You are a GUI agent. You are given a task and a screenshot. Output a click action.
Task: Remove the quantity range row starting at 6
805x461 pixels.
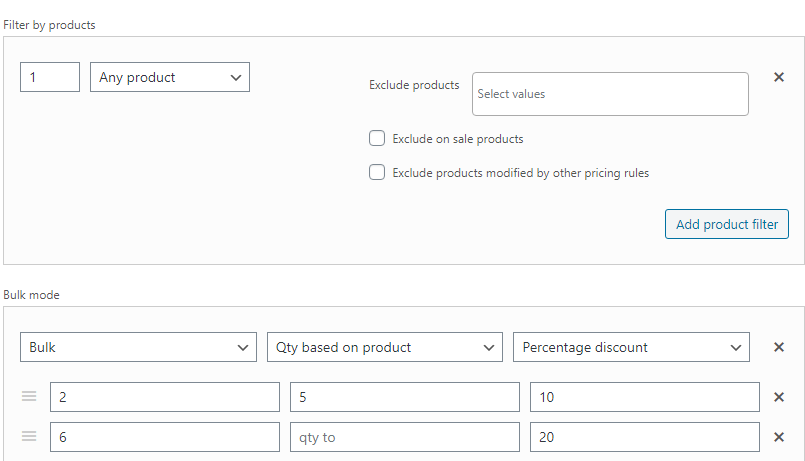(x=779, y=437)
